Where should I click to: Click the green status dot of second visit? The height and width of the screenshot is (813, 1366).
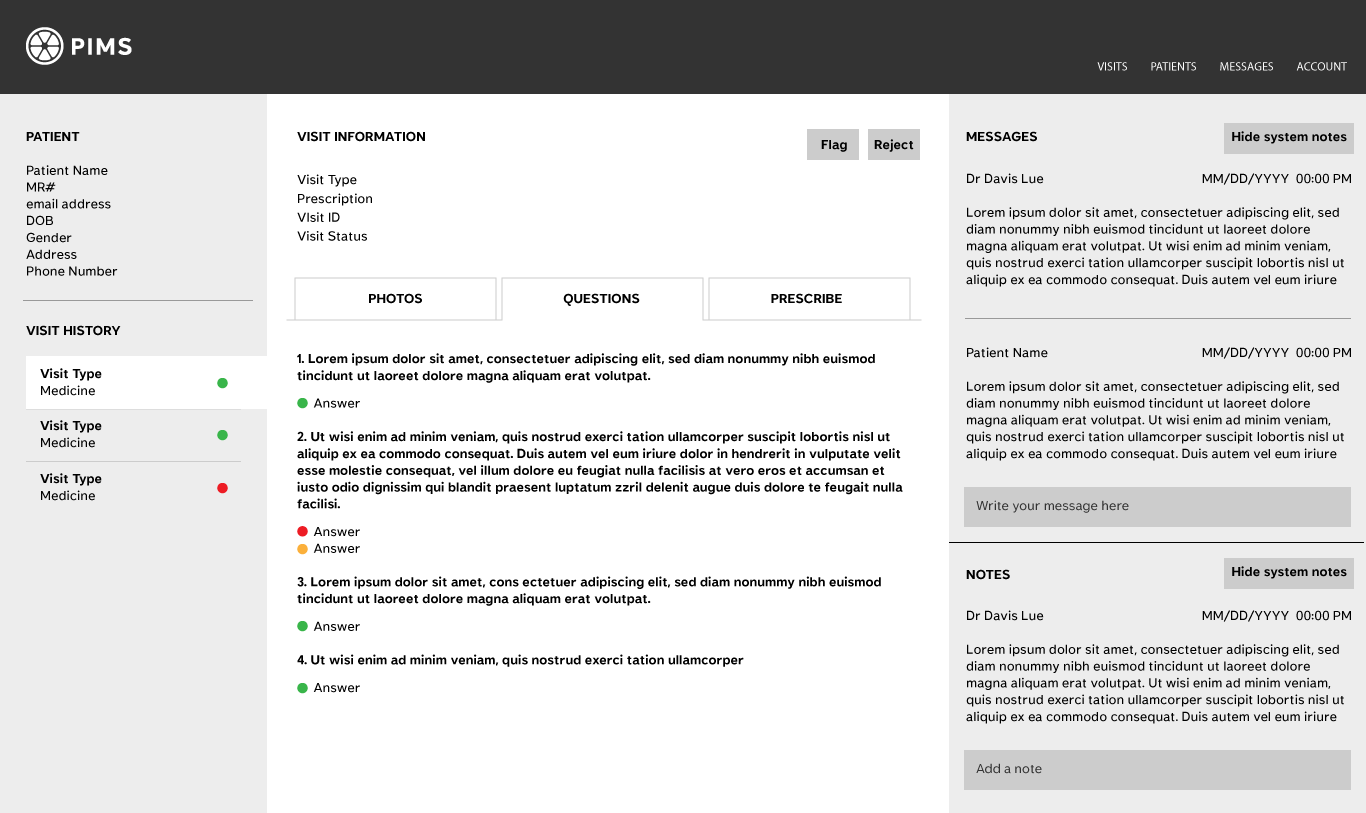222,435
